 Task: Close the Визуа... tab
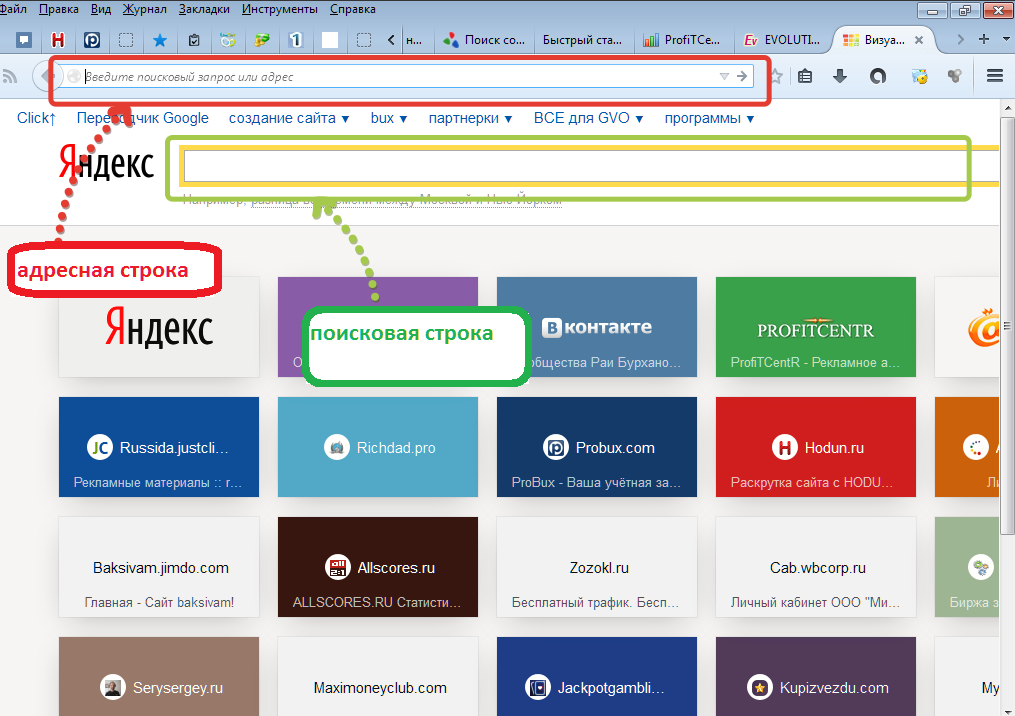pyautogui.click(x=919, y=39)
